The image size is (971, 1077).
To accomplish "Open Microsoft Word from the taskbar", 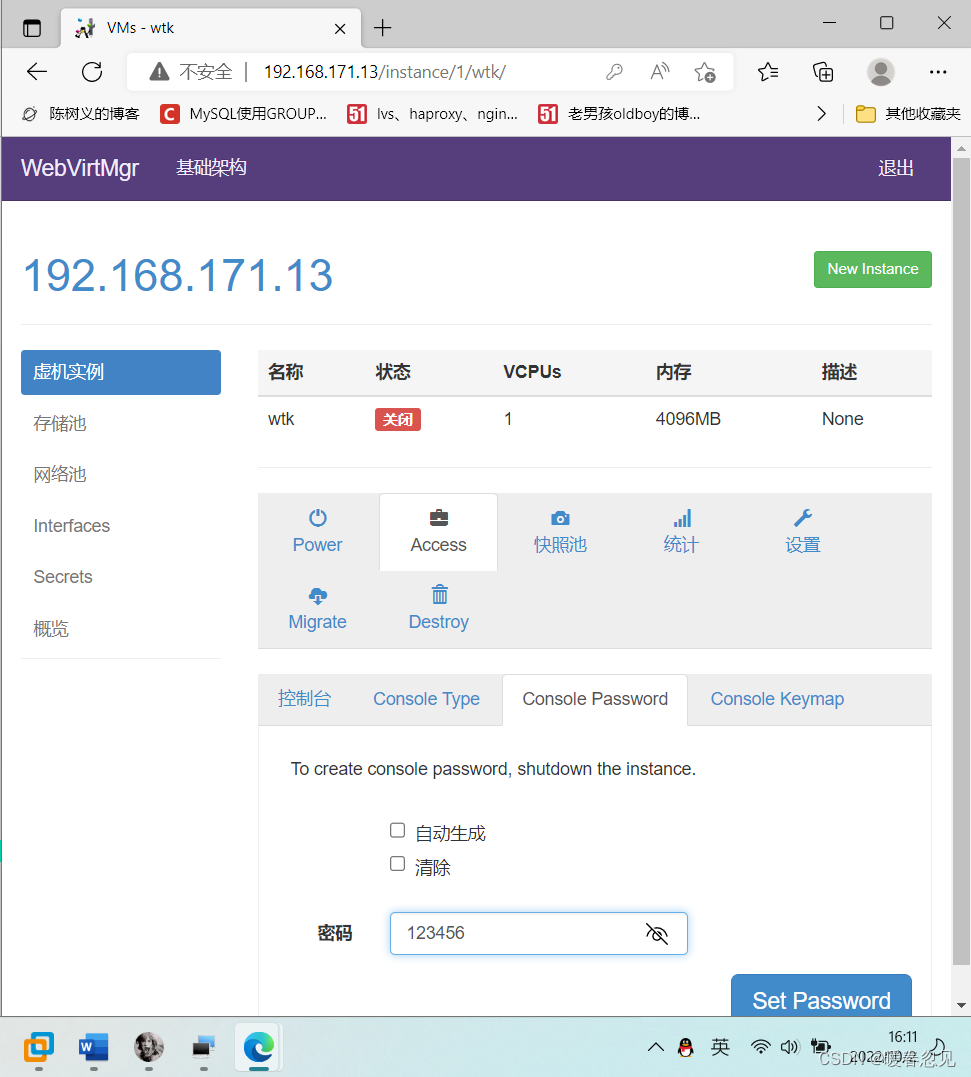I will pos(93,1047).
